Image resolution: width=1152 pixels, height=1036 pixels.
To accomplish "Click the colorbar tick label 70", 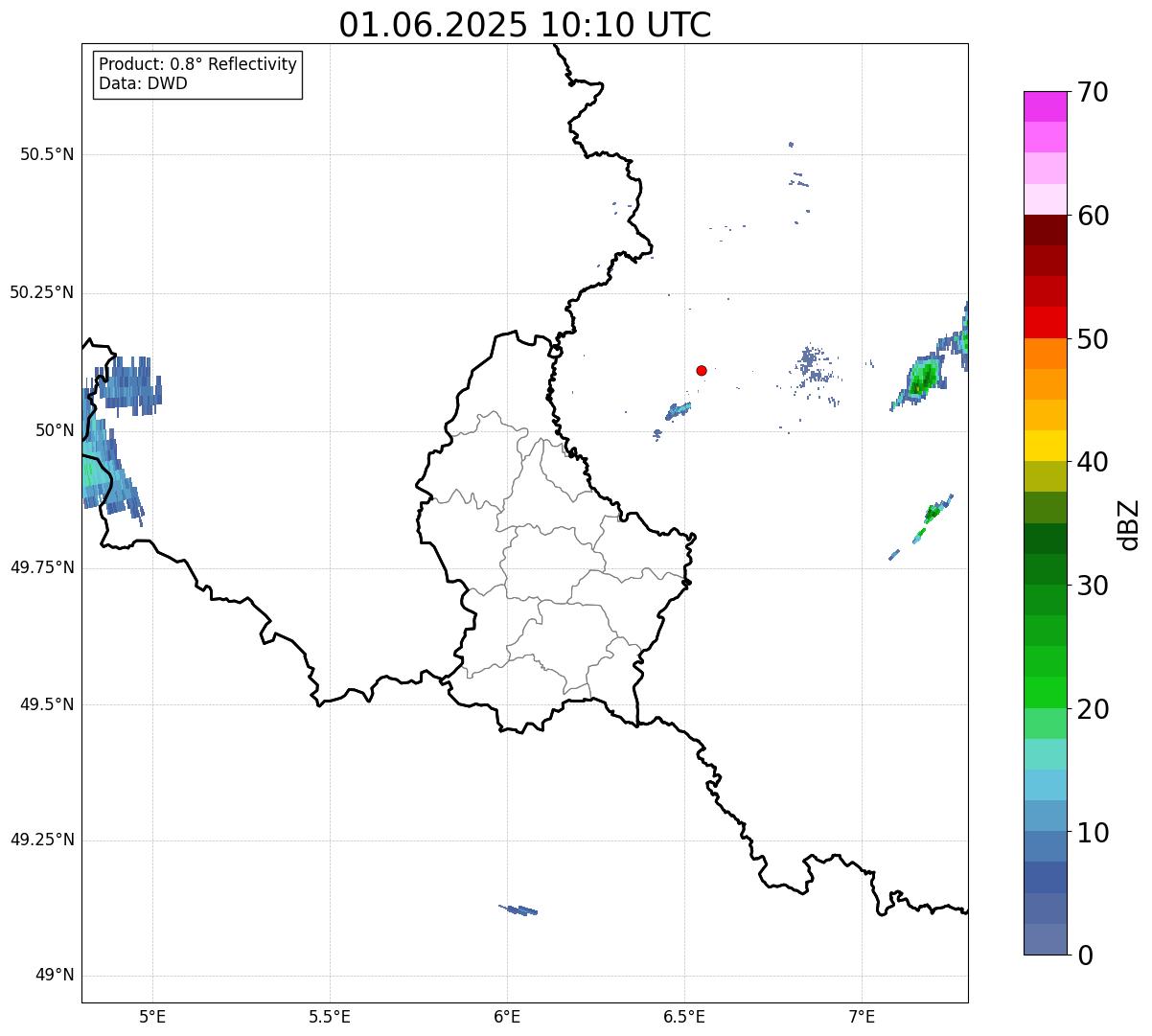I will [x=1093, y=92].
